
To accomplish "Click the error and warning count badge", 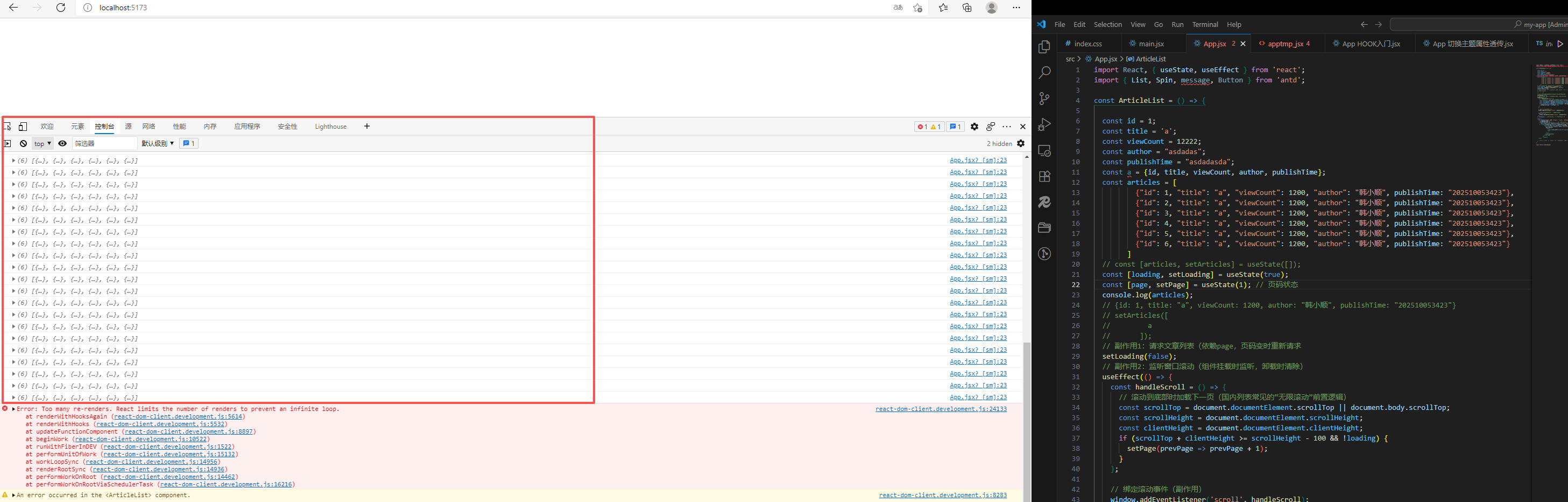I will click(929, 127).
